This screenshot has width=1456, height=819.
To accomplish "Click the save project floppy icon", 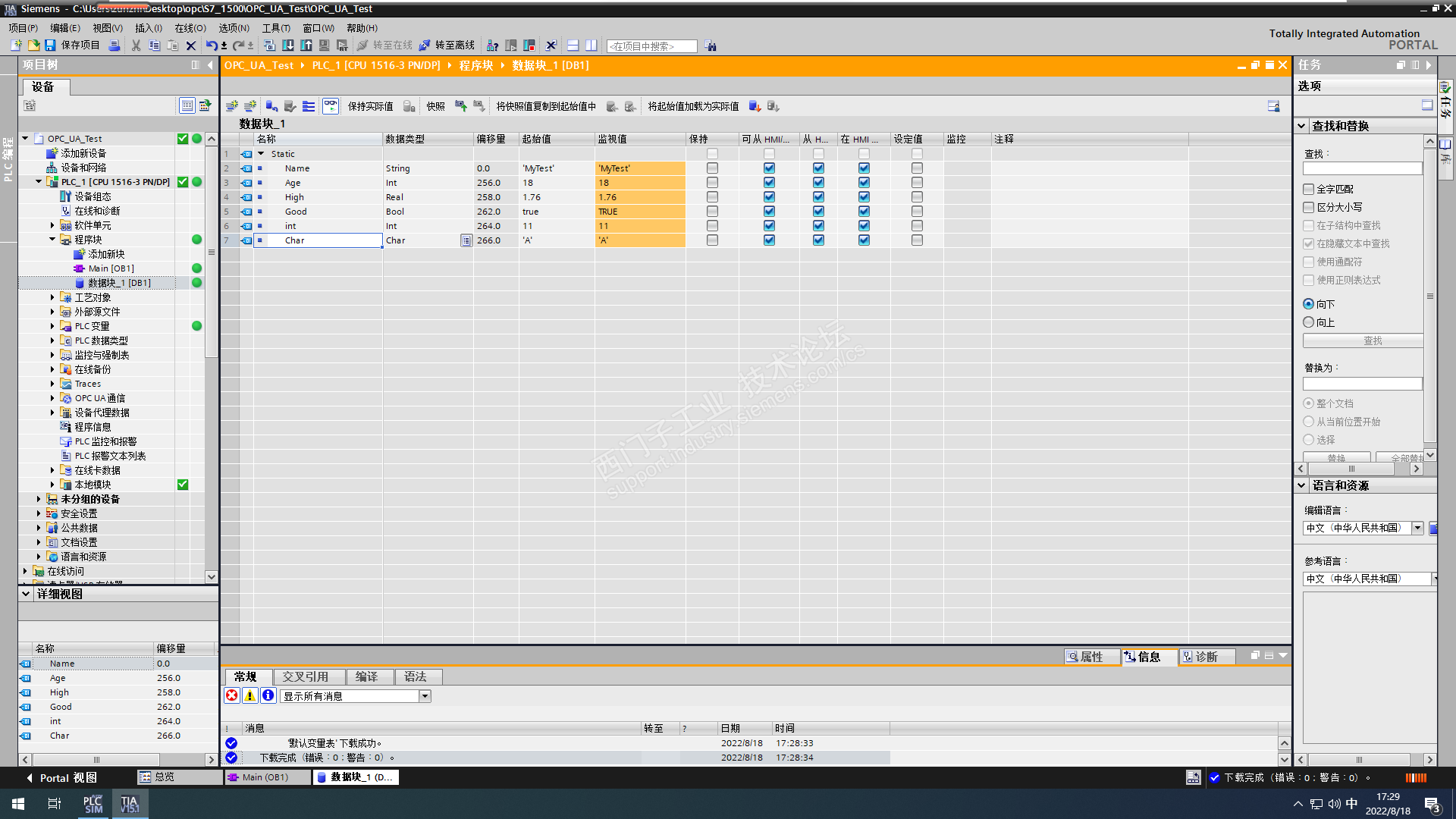I will 50,45.
